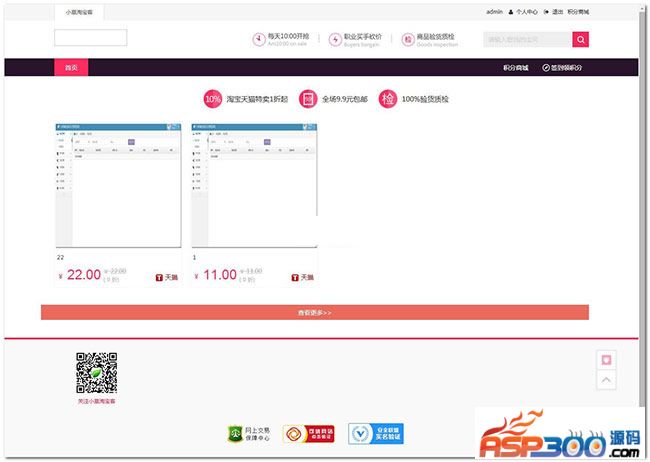650x462 pixels.
Task: Click the pink search magnifier button
Action: (580, 39)
